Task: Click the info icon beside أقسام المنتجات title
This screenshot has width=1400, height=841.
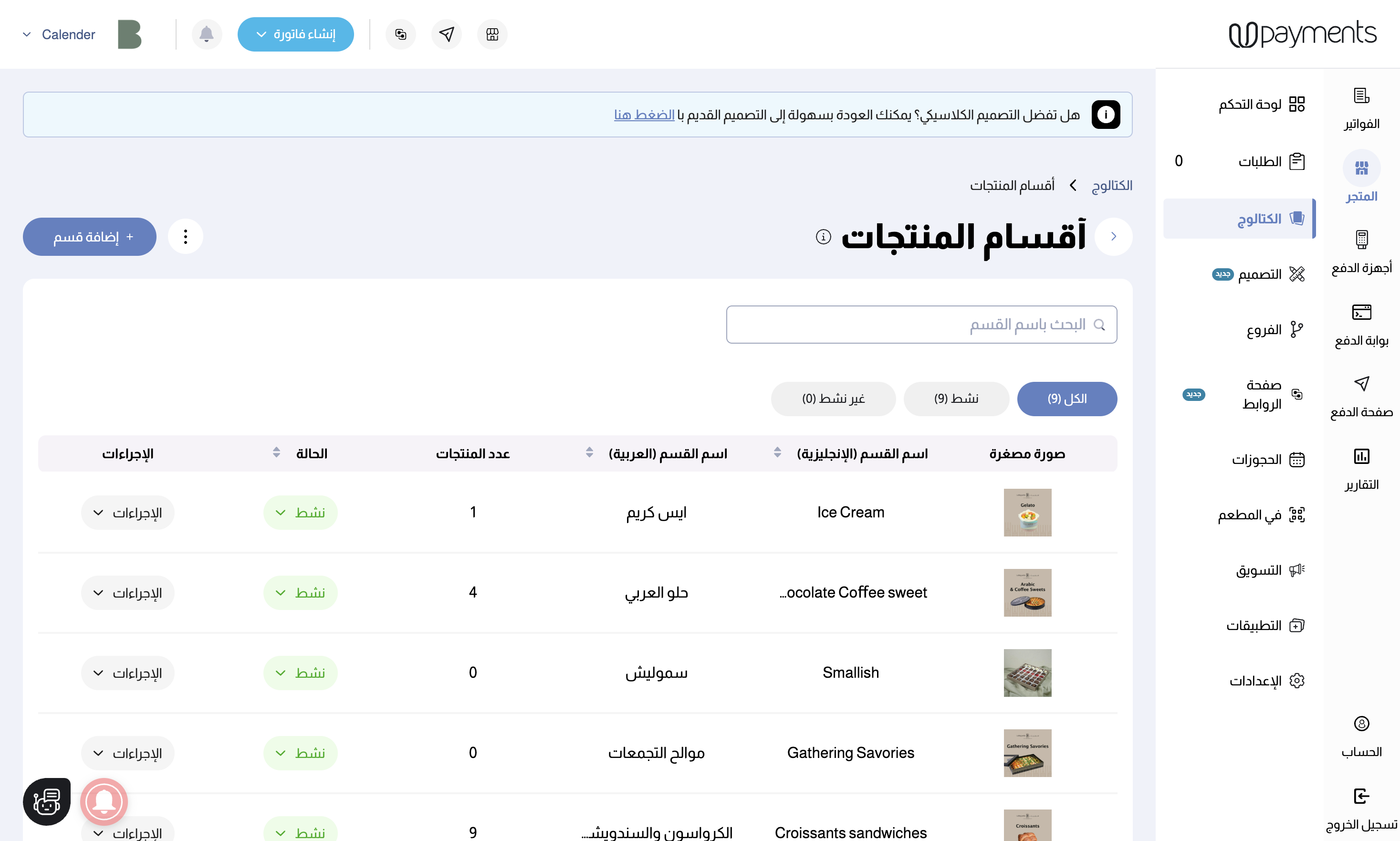Action: point(823,236)
